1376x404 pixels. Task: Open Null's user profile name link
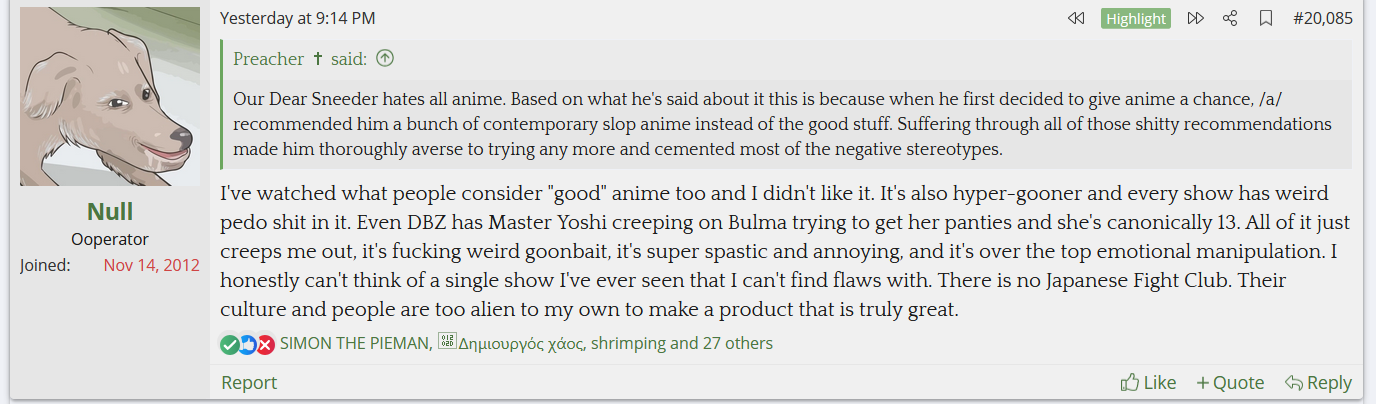coord(110,212)
